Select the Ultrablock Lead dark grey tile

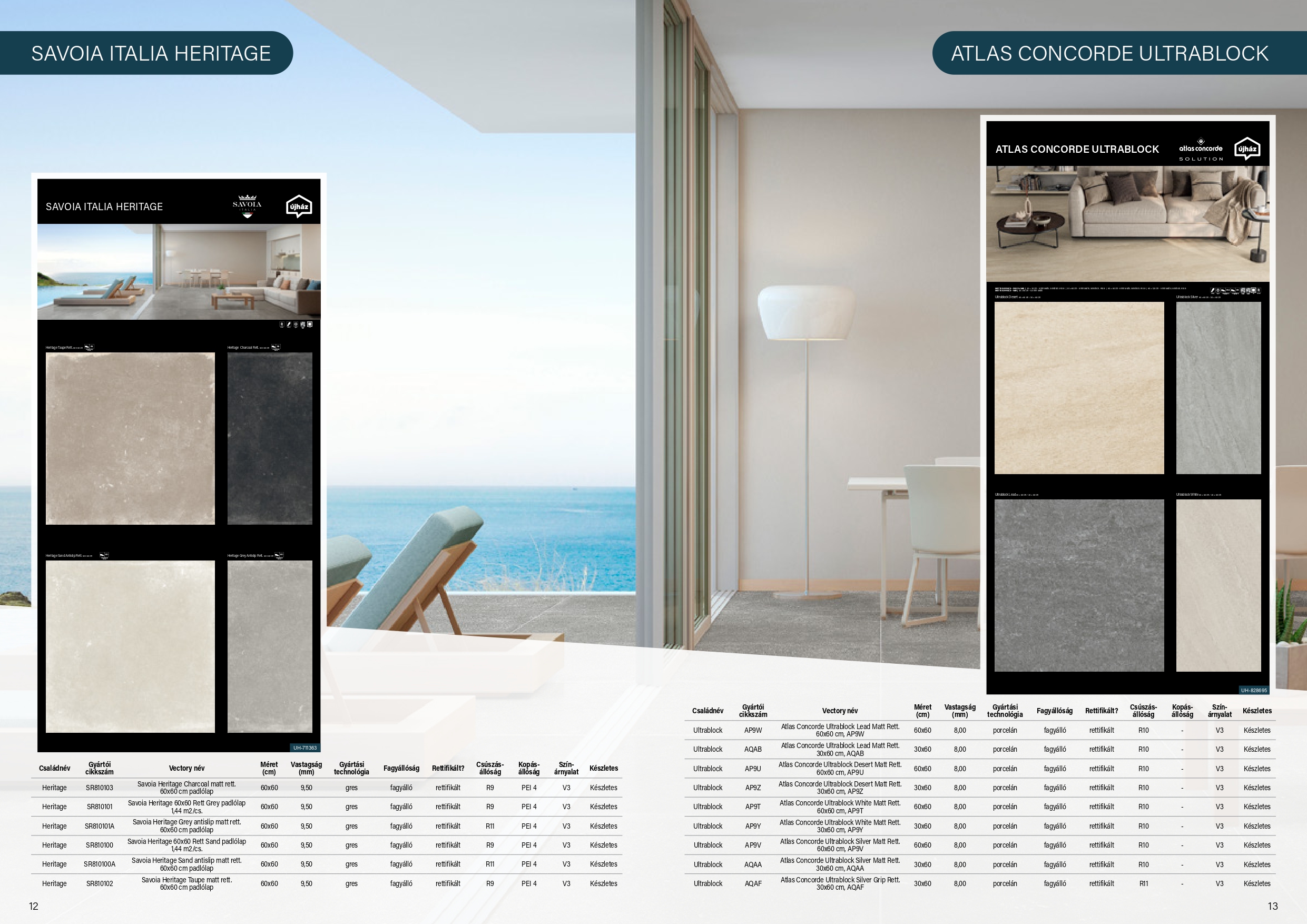point(1079,585)
